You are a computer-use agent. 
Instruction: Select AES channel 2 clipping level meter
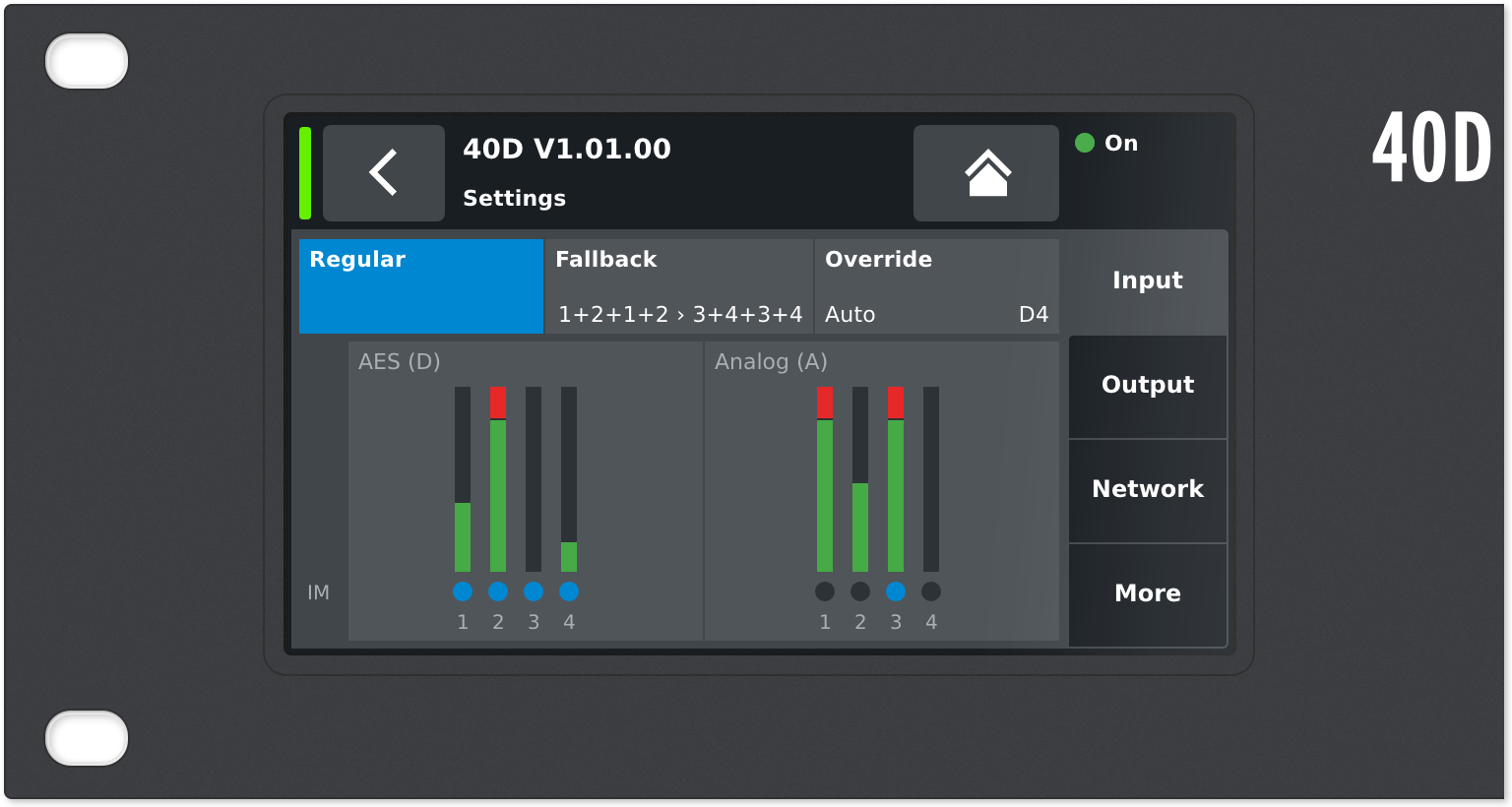(498, 479)
